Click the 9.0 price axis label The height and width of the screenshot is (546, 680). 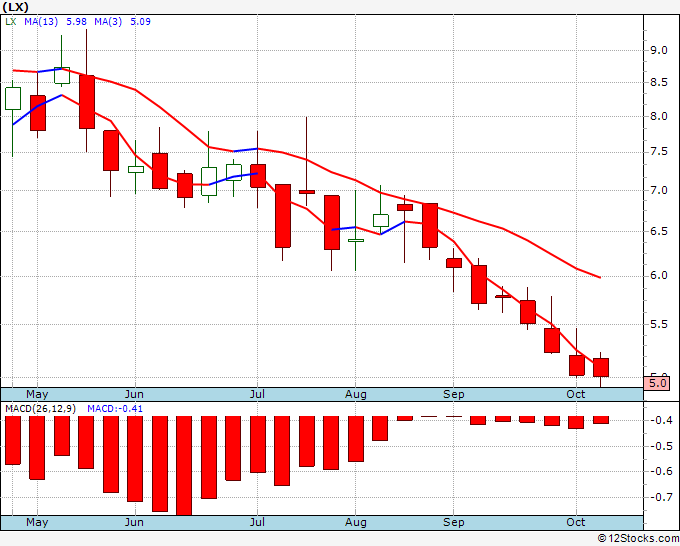pos(658,50)
